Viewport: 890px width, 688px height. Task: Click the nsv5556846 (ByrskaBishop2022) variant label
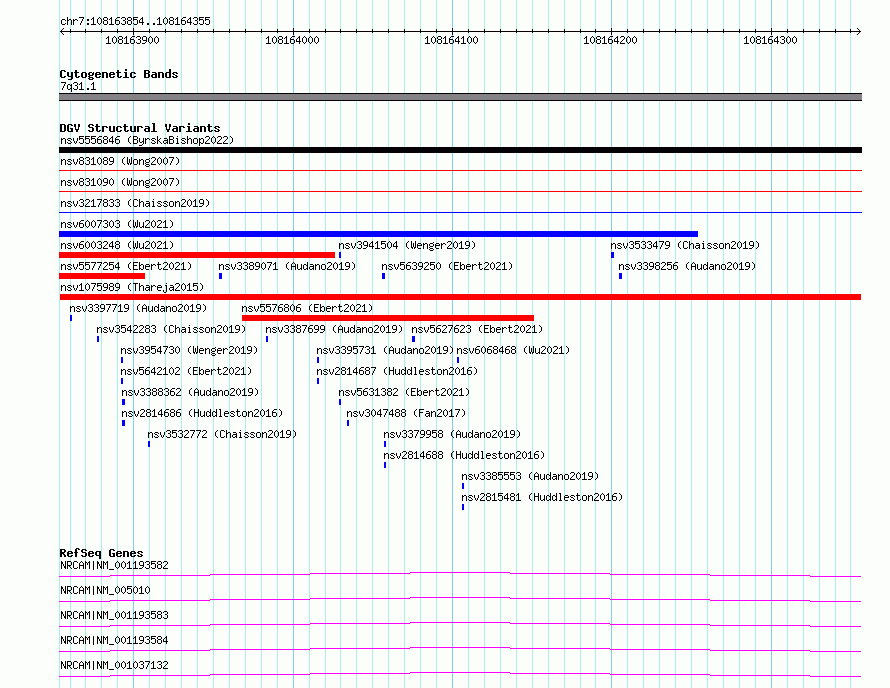pyautogui.click(x=147, y=140)
